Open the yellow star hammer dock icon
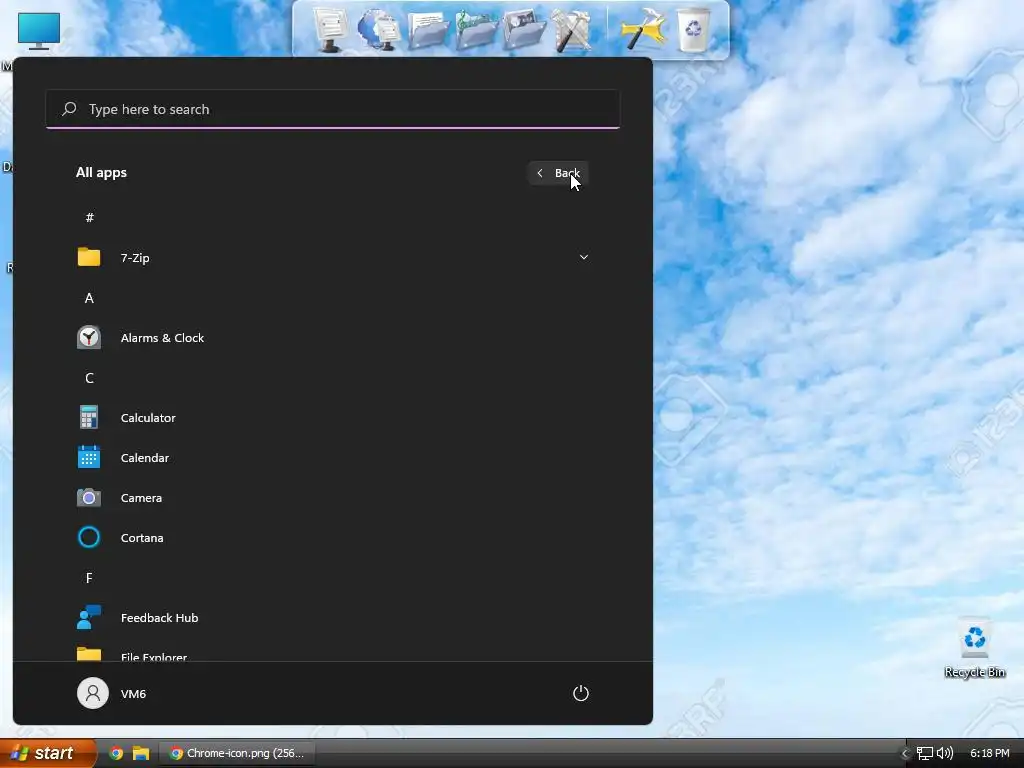Screen dimensions: 1024x768 [x=643, y=29]
